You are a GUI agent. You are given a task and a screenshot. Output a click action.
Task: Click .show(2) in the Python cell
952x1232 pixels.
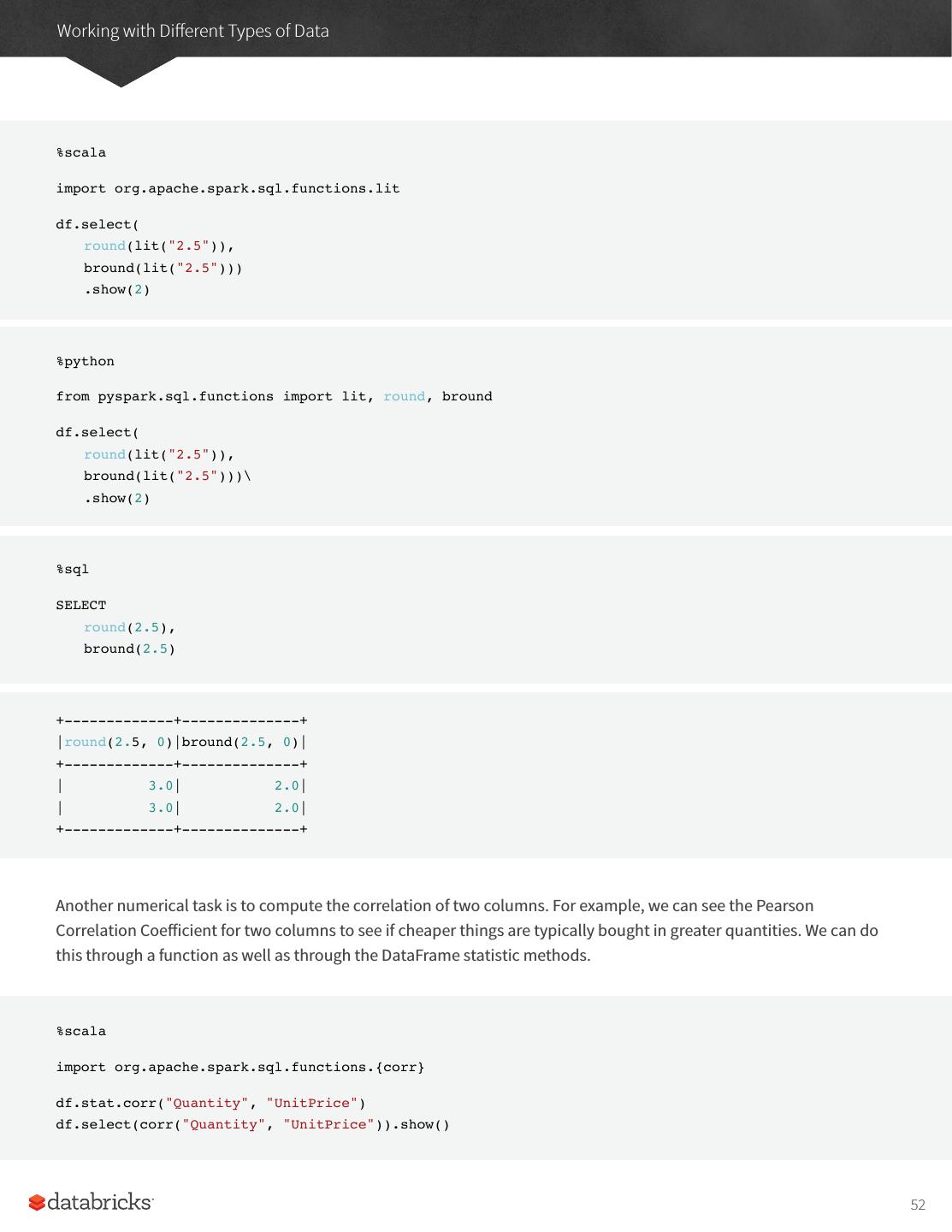pos(116,498)
